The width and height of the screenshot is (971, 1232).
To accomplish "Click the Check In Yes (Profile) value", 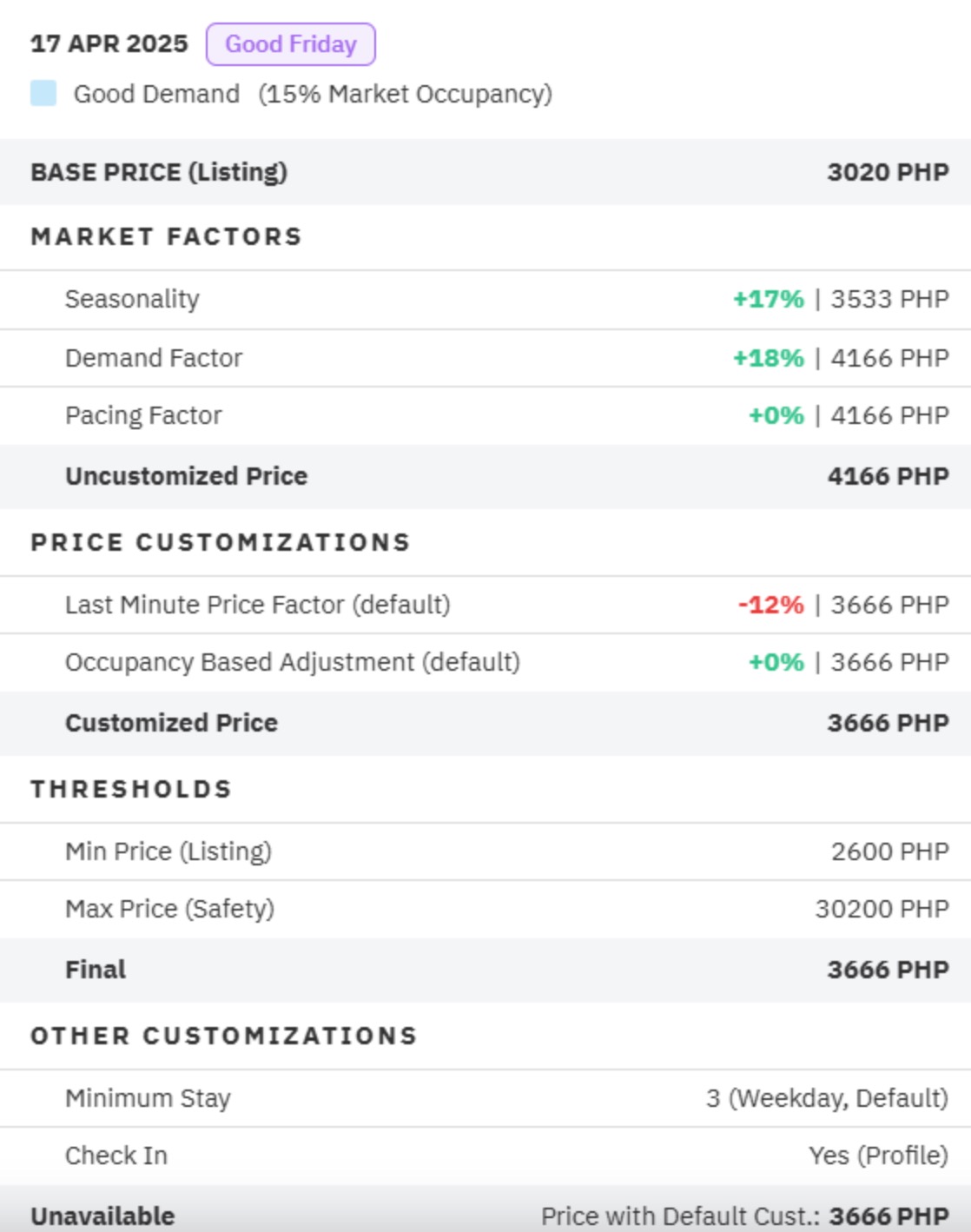I will 878,1156.
